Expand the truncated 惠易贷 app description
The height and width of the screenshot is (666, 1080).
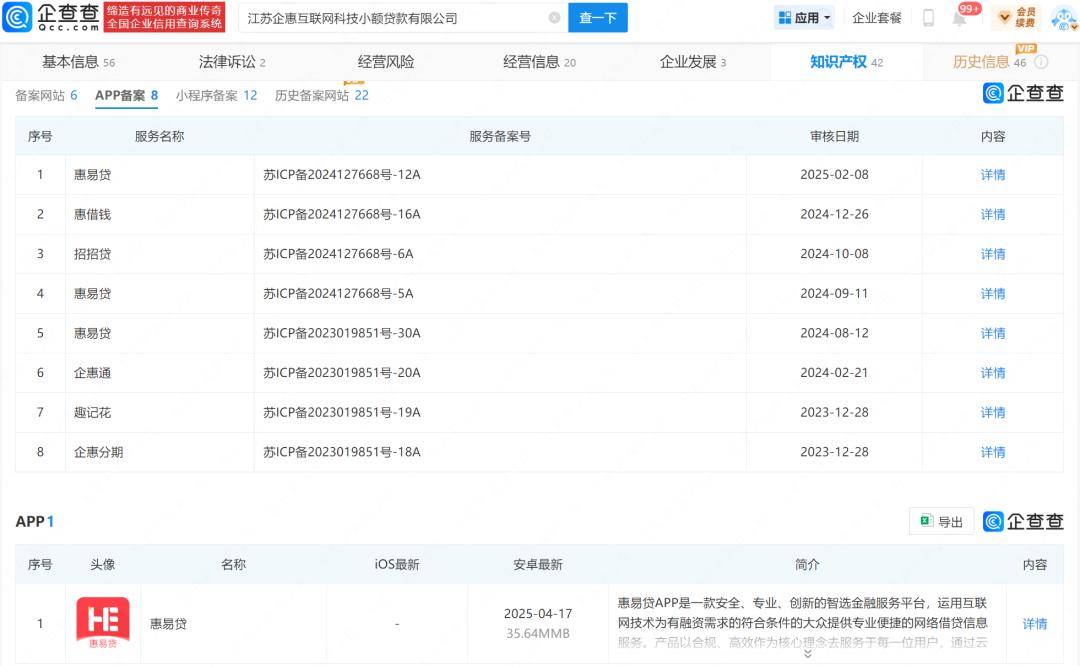point(807,654)
